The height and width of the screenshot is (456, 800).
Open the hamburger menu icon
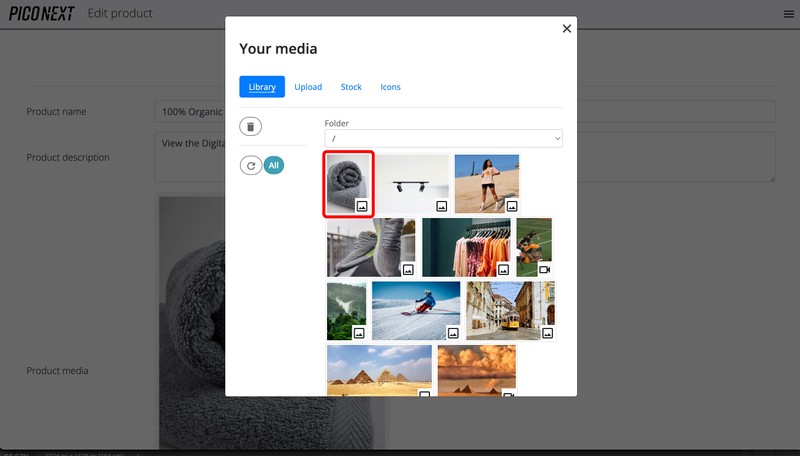pyautogui.click(x=787, y=14)
